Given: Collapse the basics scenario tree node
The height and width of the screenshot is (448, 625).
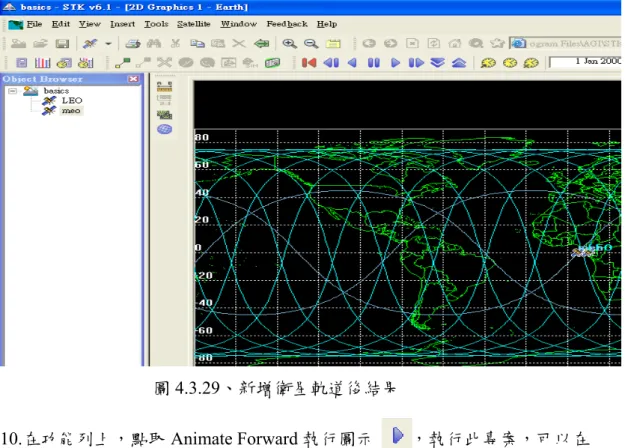Looking at the screenshot, I should [x=12, y=91].
